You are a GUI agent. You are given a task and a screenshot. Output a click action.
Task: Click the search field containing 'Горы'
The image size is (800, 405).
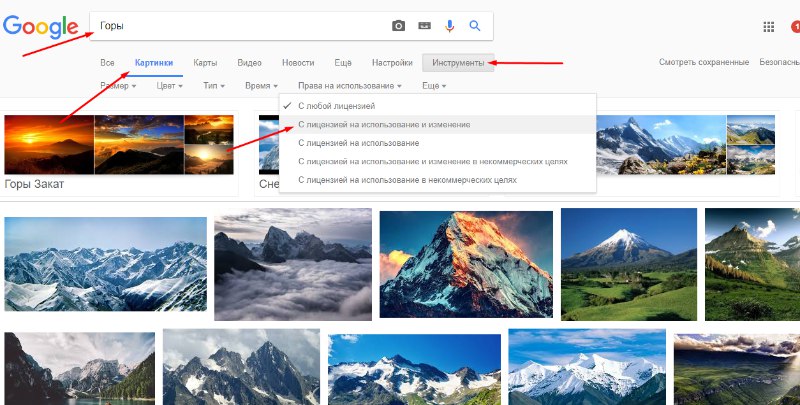click(x=240, y=26)
